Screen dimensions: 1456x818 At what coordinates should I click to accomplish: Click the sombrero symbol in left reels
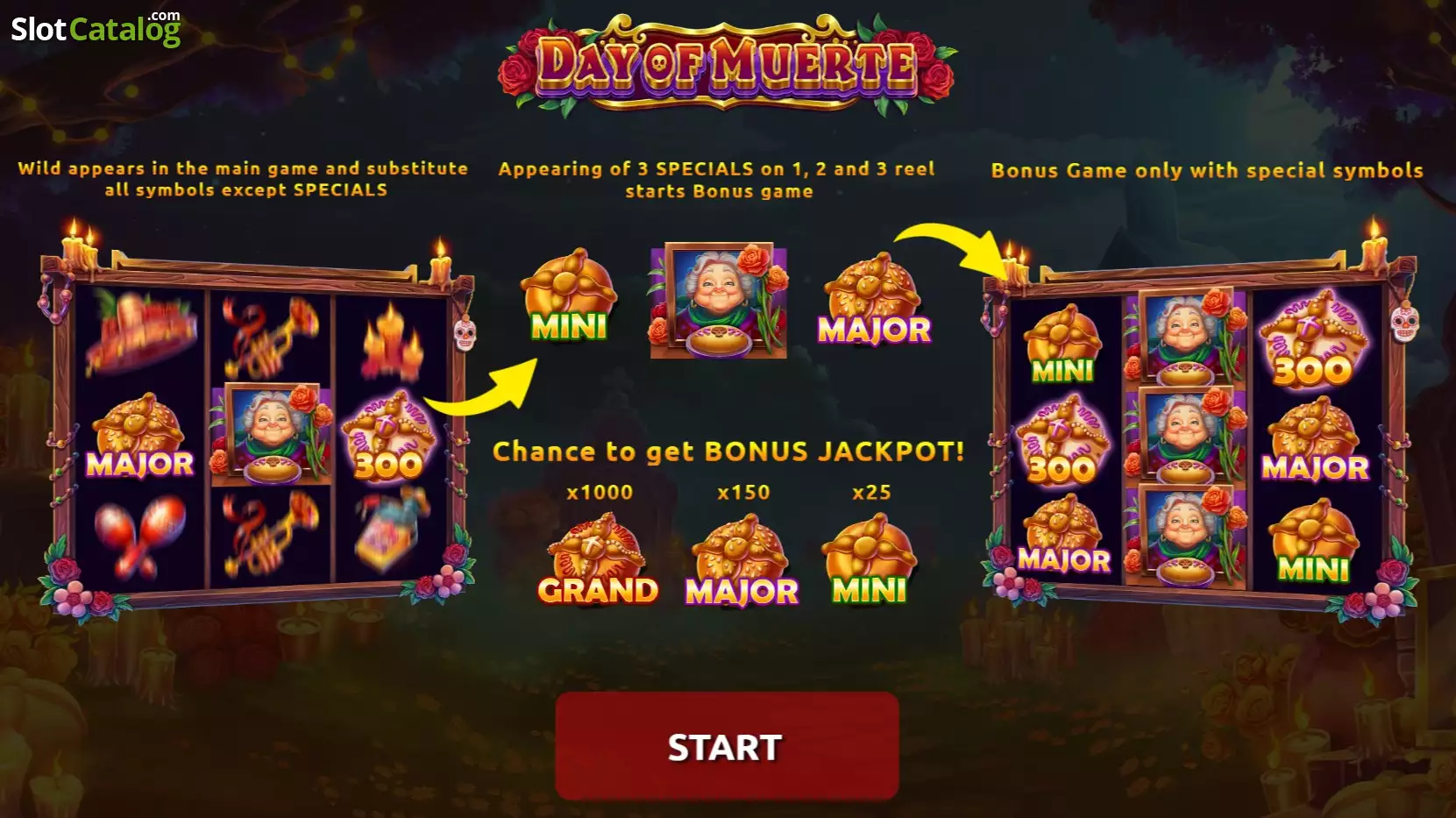pyautogui.click(x=140, y=334)
